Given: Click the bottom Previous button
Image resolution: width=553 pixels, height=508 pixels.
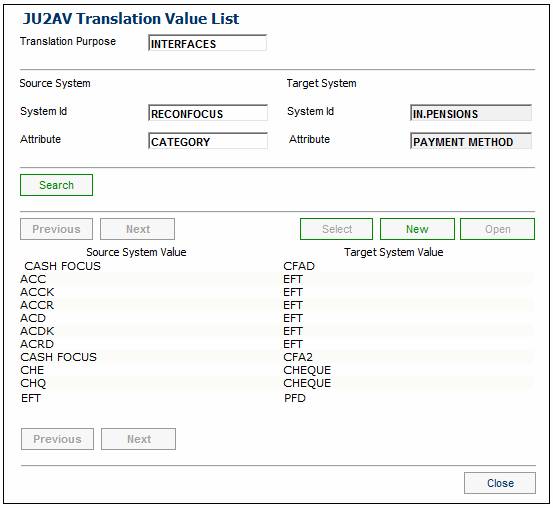Looking at the screenshot, I should pos(57,439).
